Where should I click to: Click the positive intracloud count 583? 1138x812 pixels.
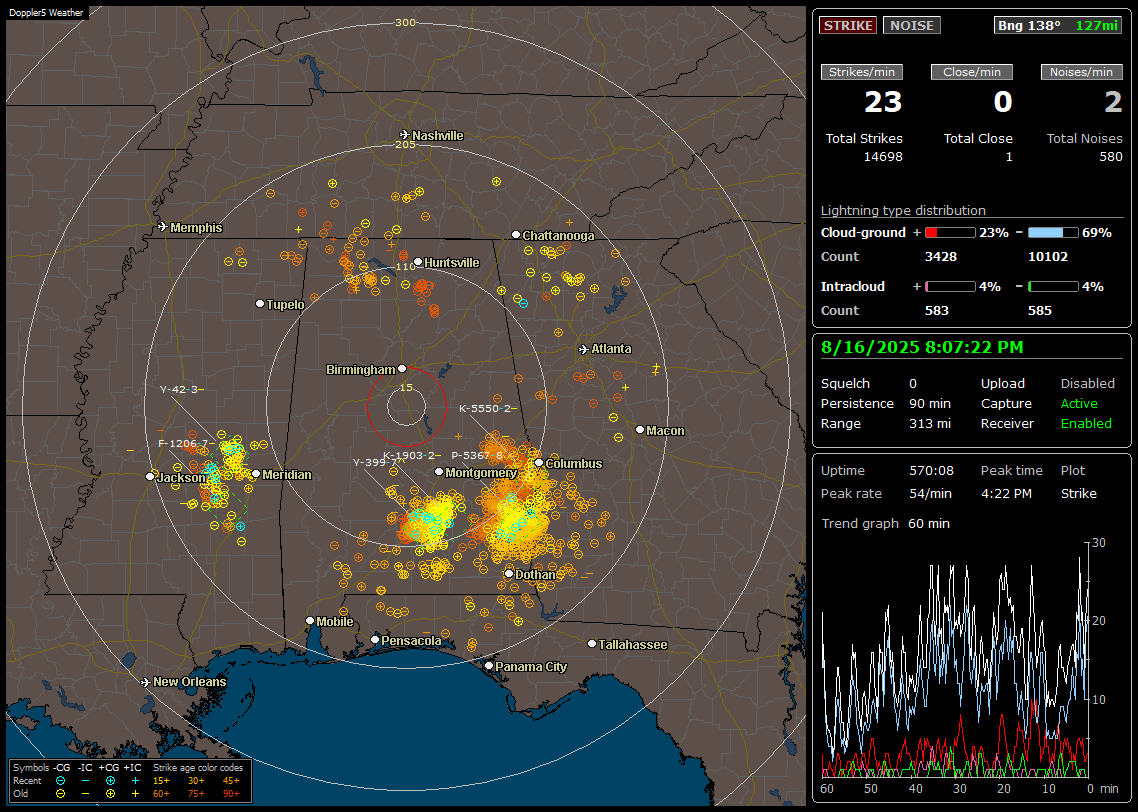click(936, 311)
